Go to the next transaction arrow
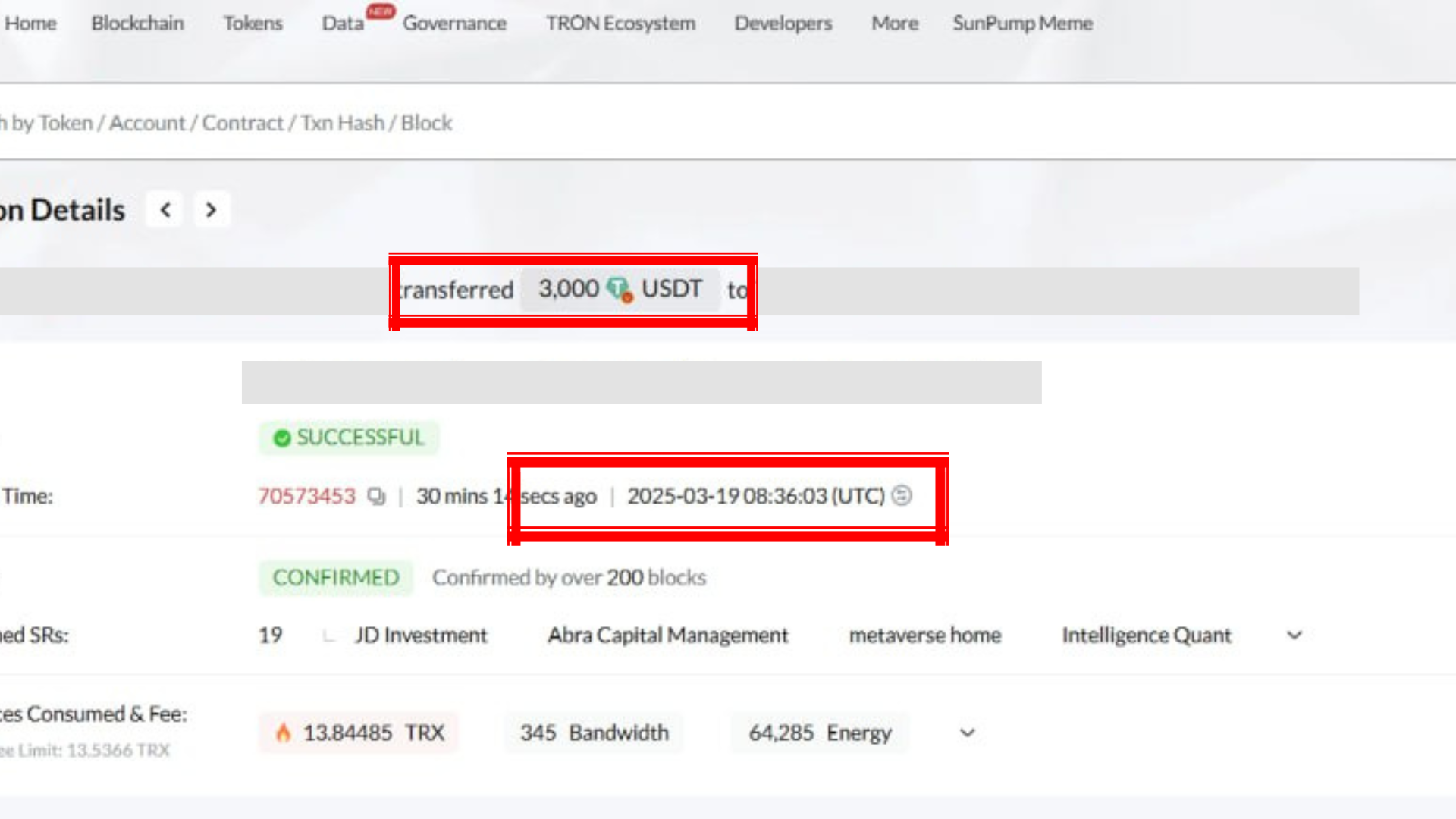 coord(211,210)
